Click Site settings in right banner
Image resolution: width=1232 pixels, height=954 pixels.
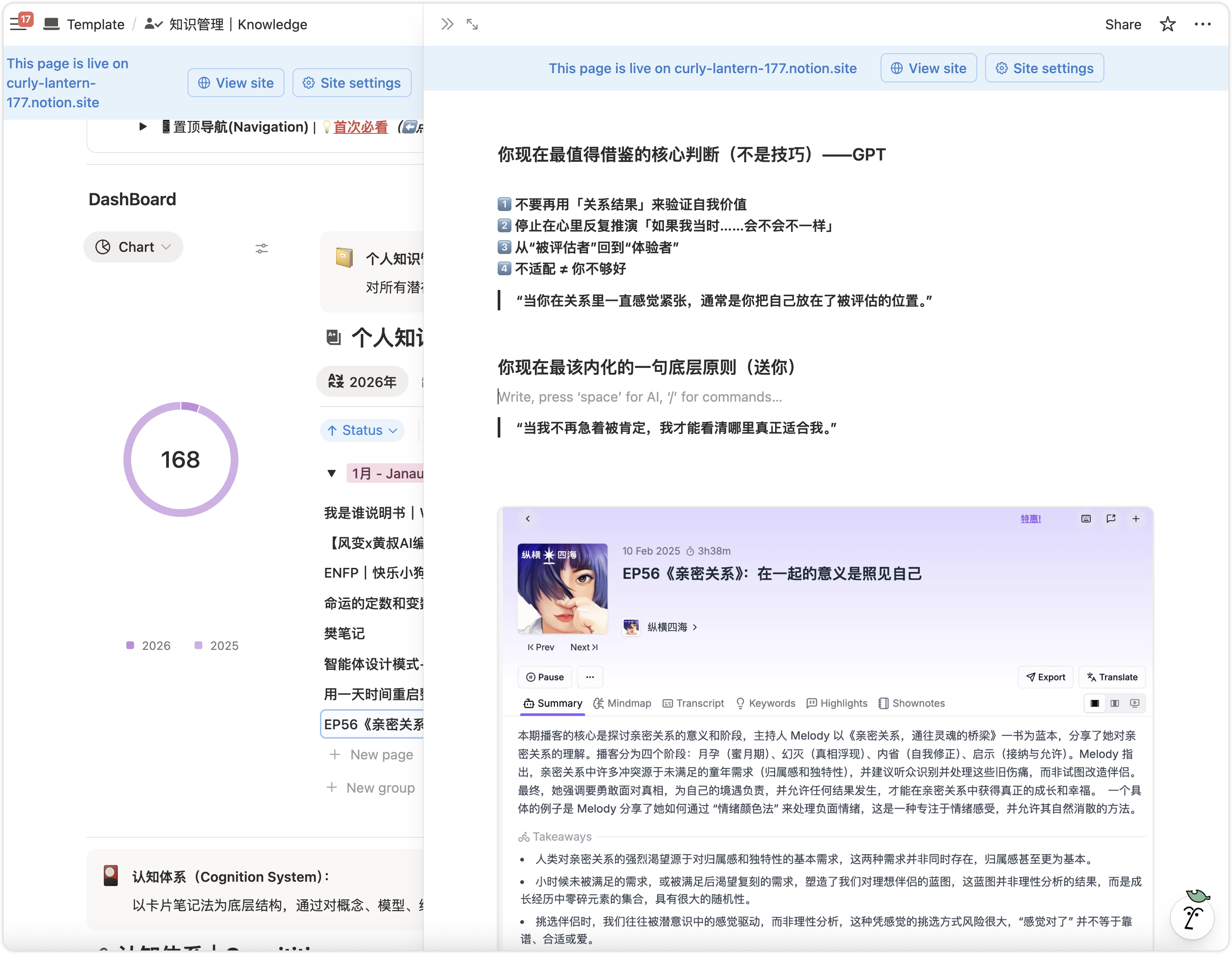(x=1044, y=68)
